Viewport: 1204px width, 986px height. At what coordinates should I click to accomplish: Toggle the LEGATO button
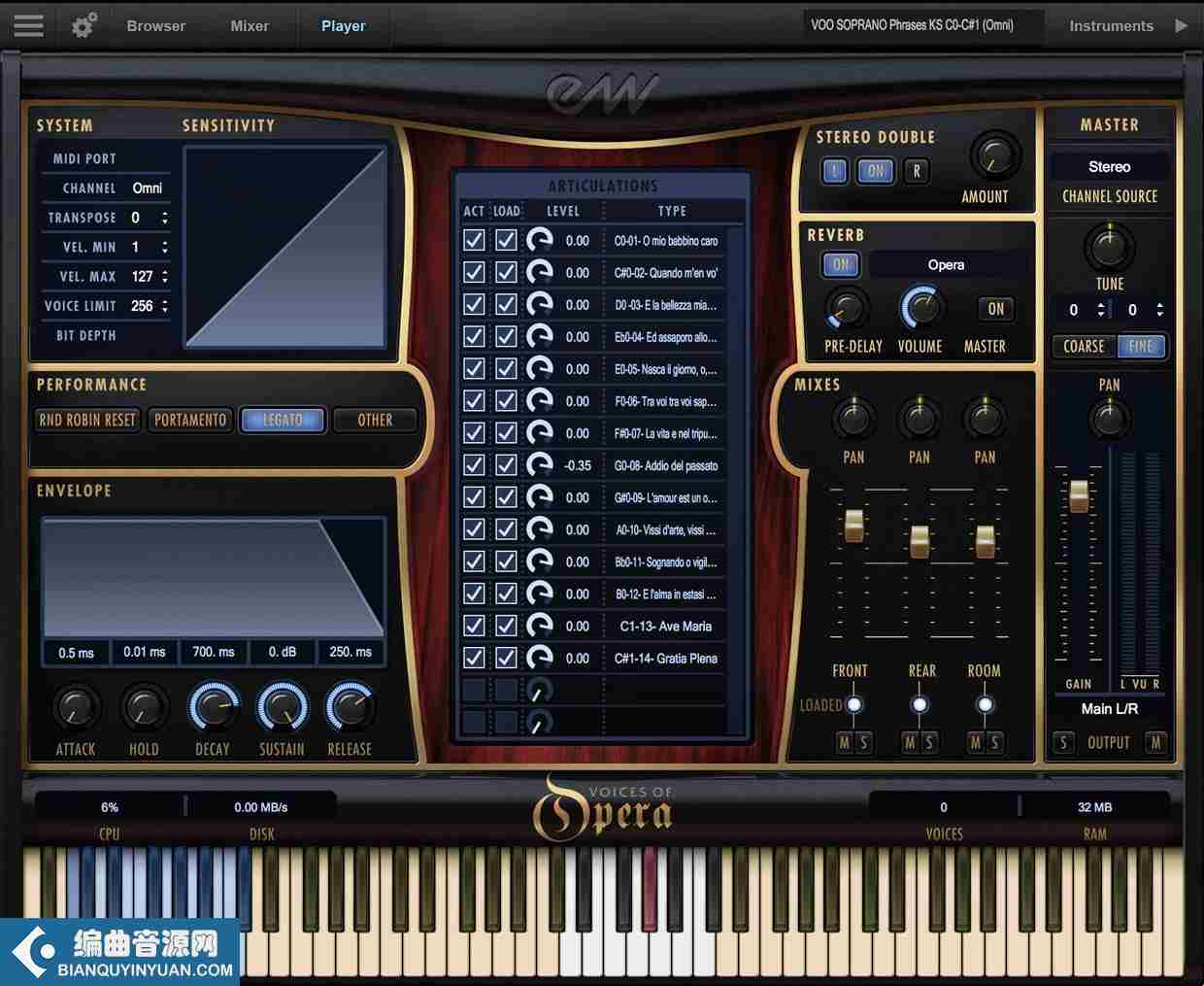(x=283, y=420)
